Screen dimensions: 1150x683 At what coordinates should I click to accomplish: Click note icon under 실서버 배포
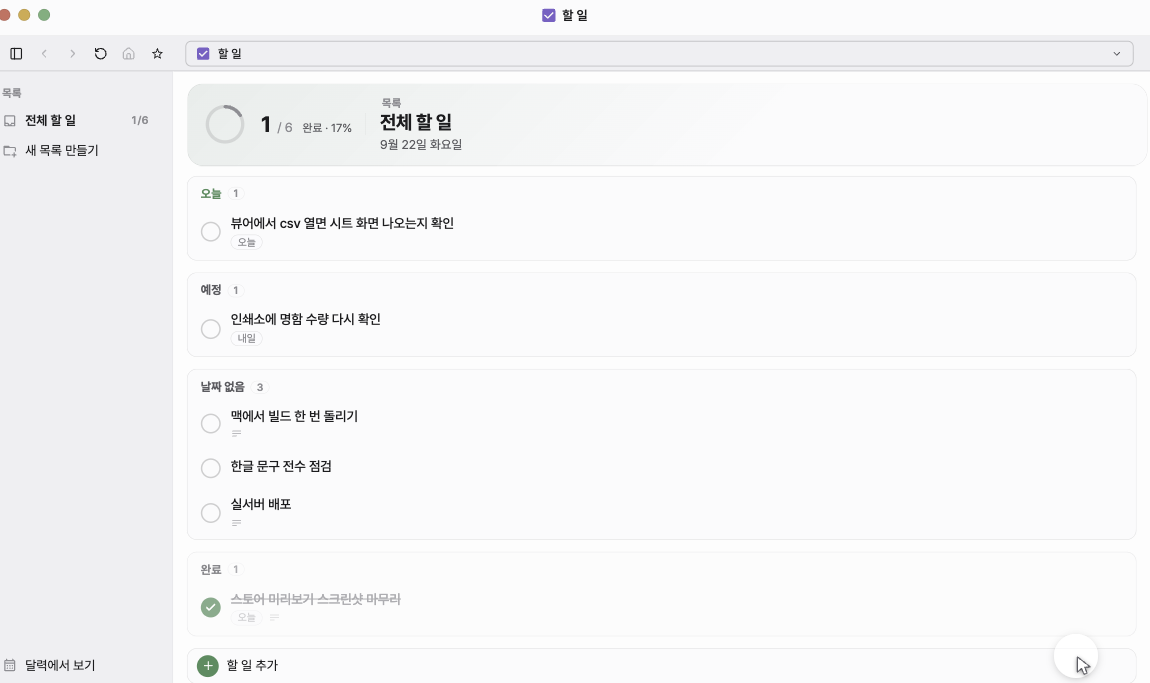pyautogui.click(x=236, y=523)
